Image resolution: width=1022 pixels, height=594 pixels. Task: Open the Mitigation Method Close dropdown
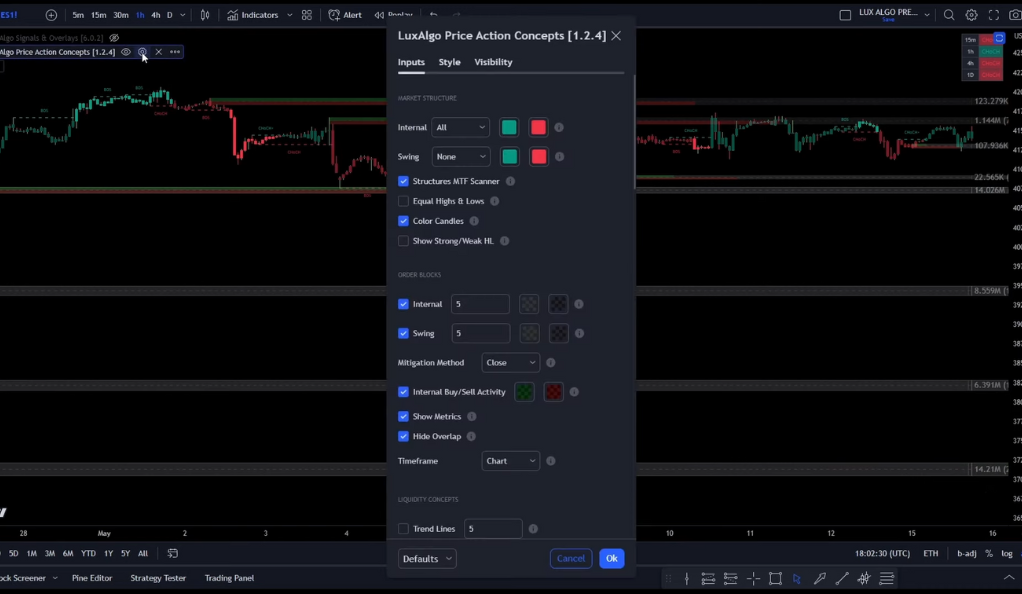510,363
